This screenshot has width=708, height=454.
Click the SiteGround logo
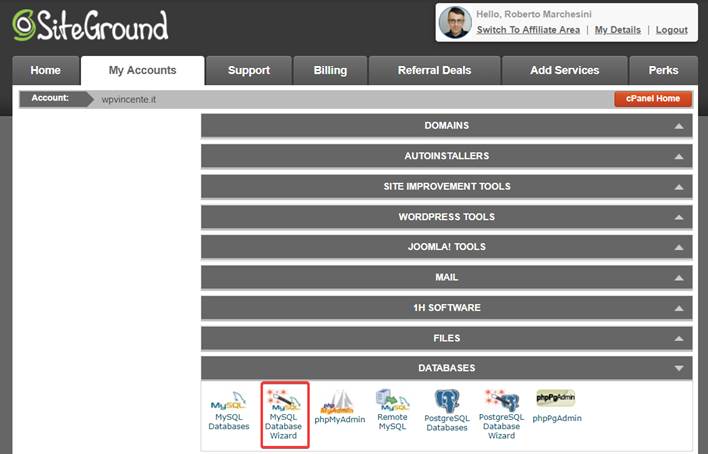[90, 26]
